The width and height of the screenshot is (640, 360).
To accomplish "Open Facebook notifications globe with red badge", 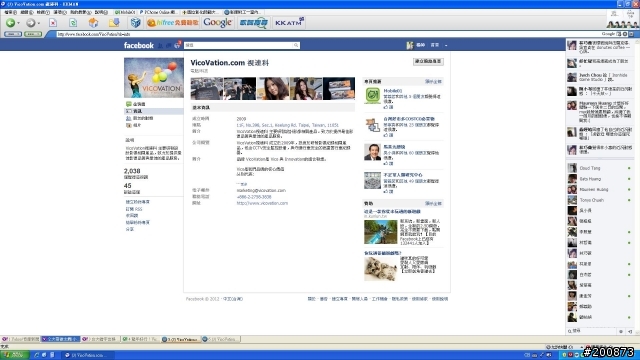I will pos(177,45).
